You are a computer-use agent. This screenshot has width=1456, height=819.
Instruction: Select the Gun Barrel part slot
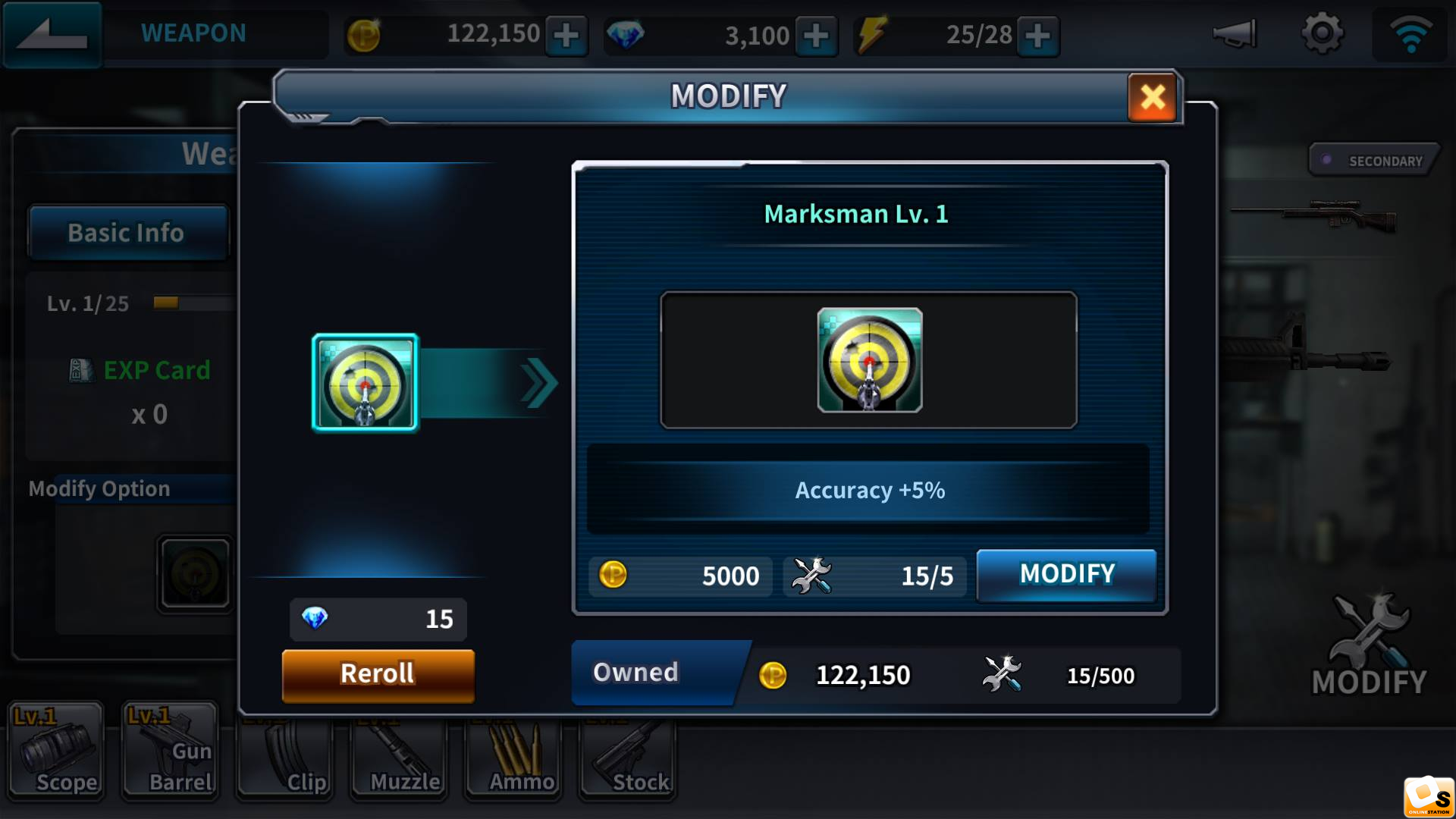(x=170, y=749)
